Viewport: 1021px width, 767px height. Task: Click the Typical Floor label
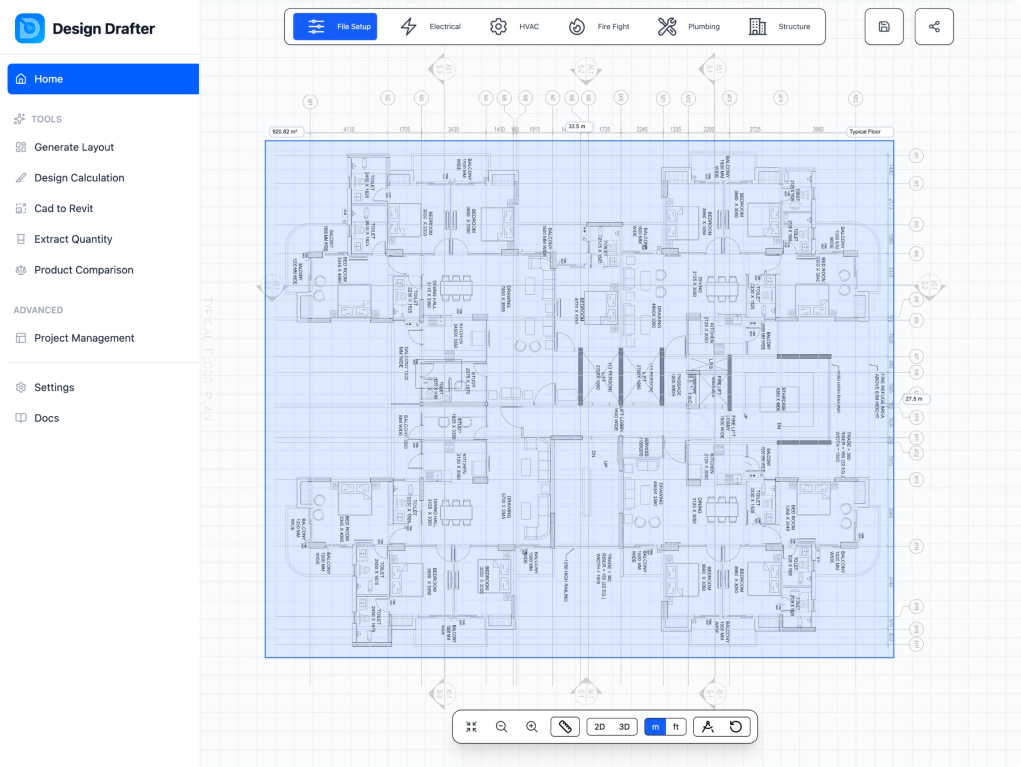(x=868, y=131)
